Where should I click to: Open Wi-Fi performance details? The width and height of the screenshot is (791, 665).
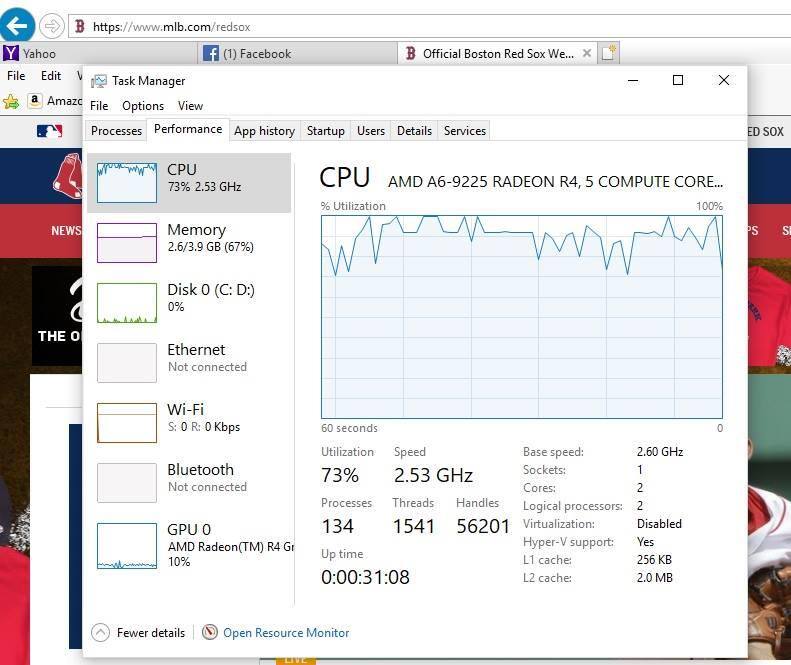[x=186, y=418]
